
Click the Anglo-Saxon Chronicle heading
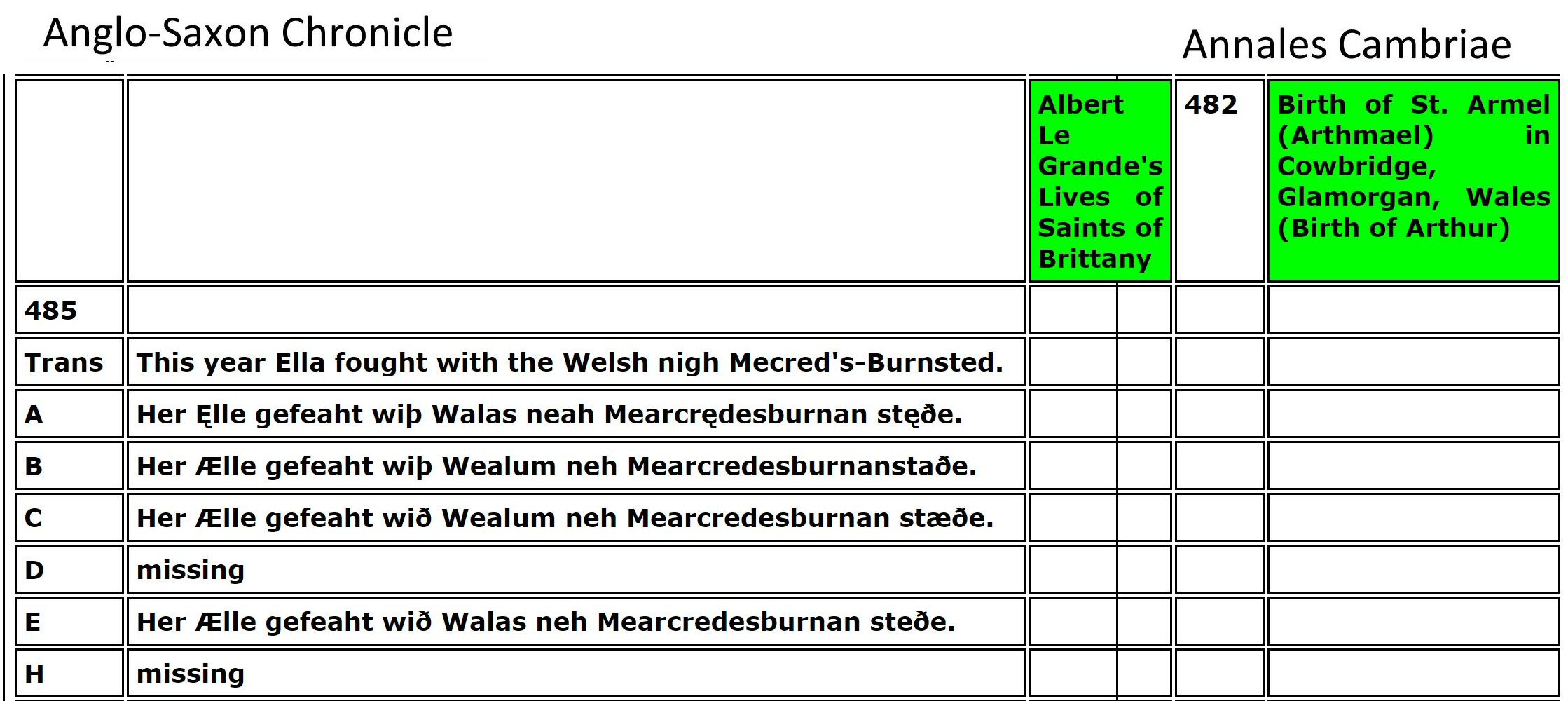248,33
